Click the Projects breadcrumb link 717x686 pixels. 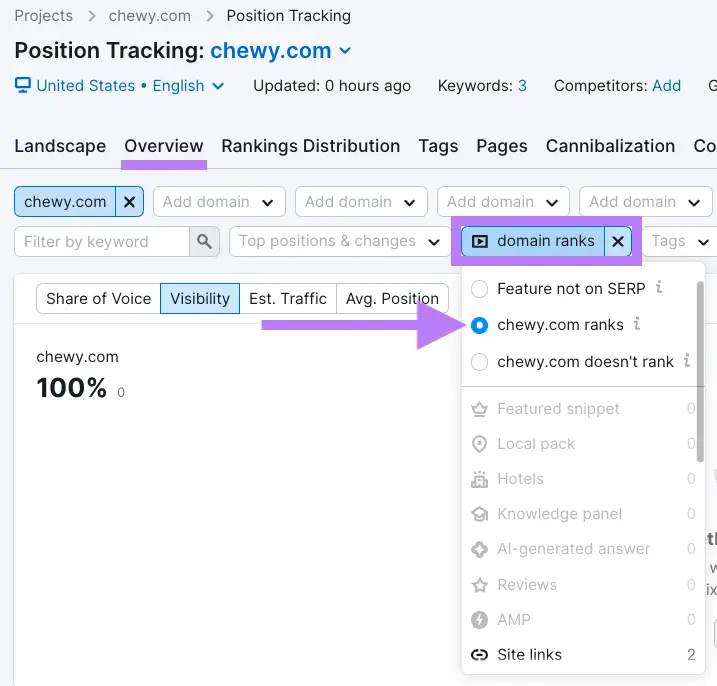pyautogui.click(x=43, y=16)
